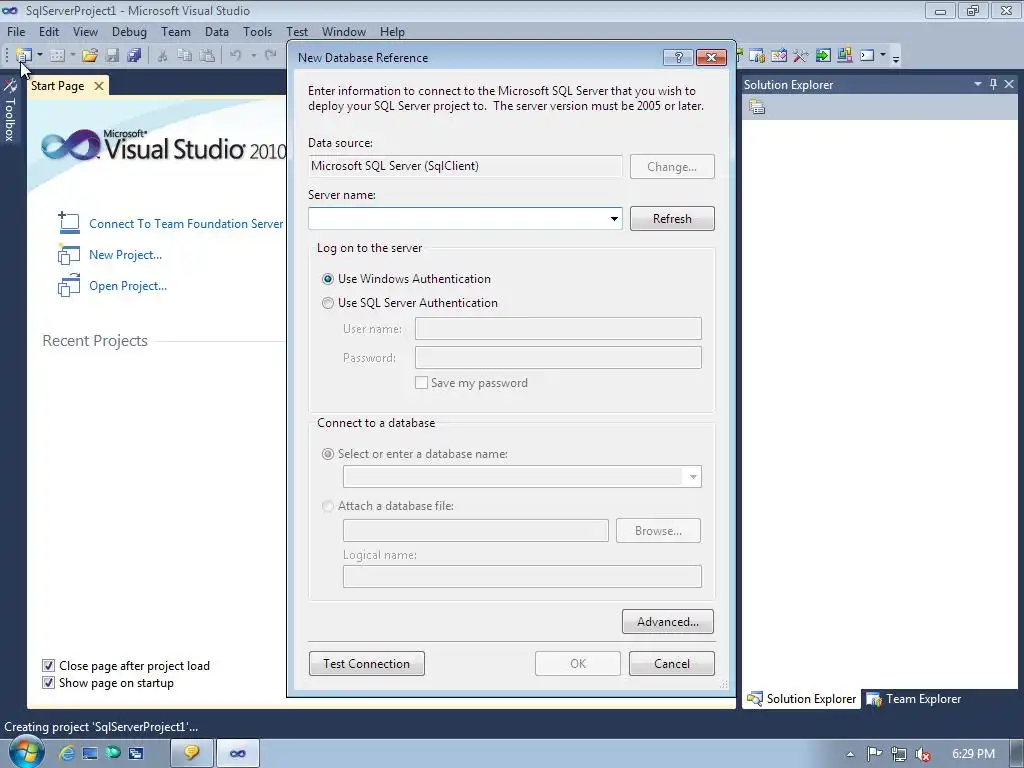The width and height of the screenshot is (1024, 768).
Task: Expand the Server name dropdown
Action: point(614,219)
